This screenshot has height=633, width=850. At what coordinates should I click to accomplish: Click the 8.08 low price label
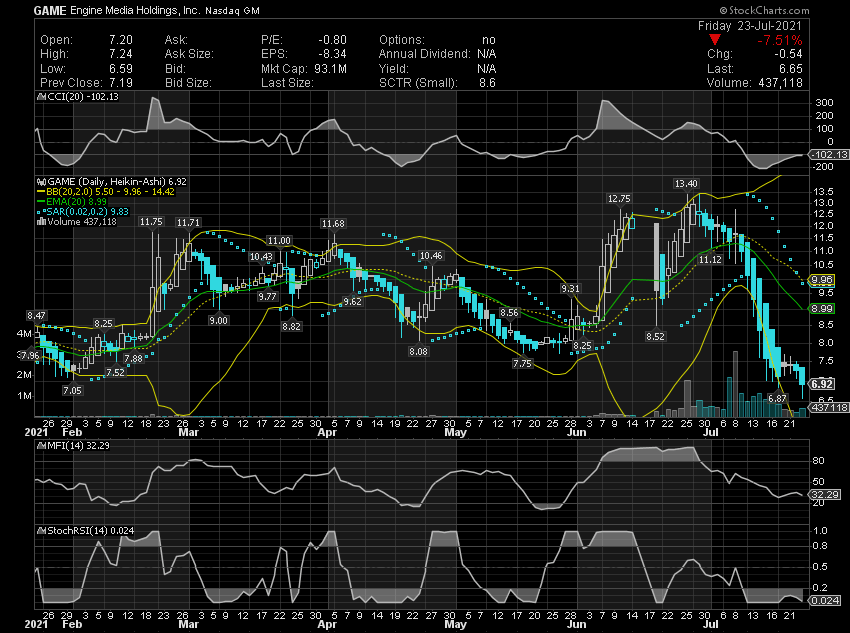418,352
